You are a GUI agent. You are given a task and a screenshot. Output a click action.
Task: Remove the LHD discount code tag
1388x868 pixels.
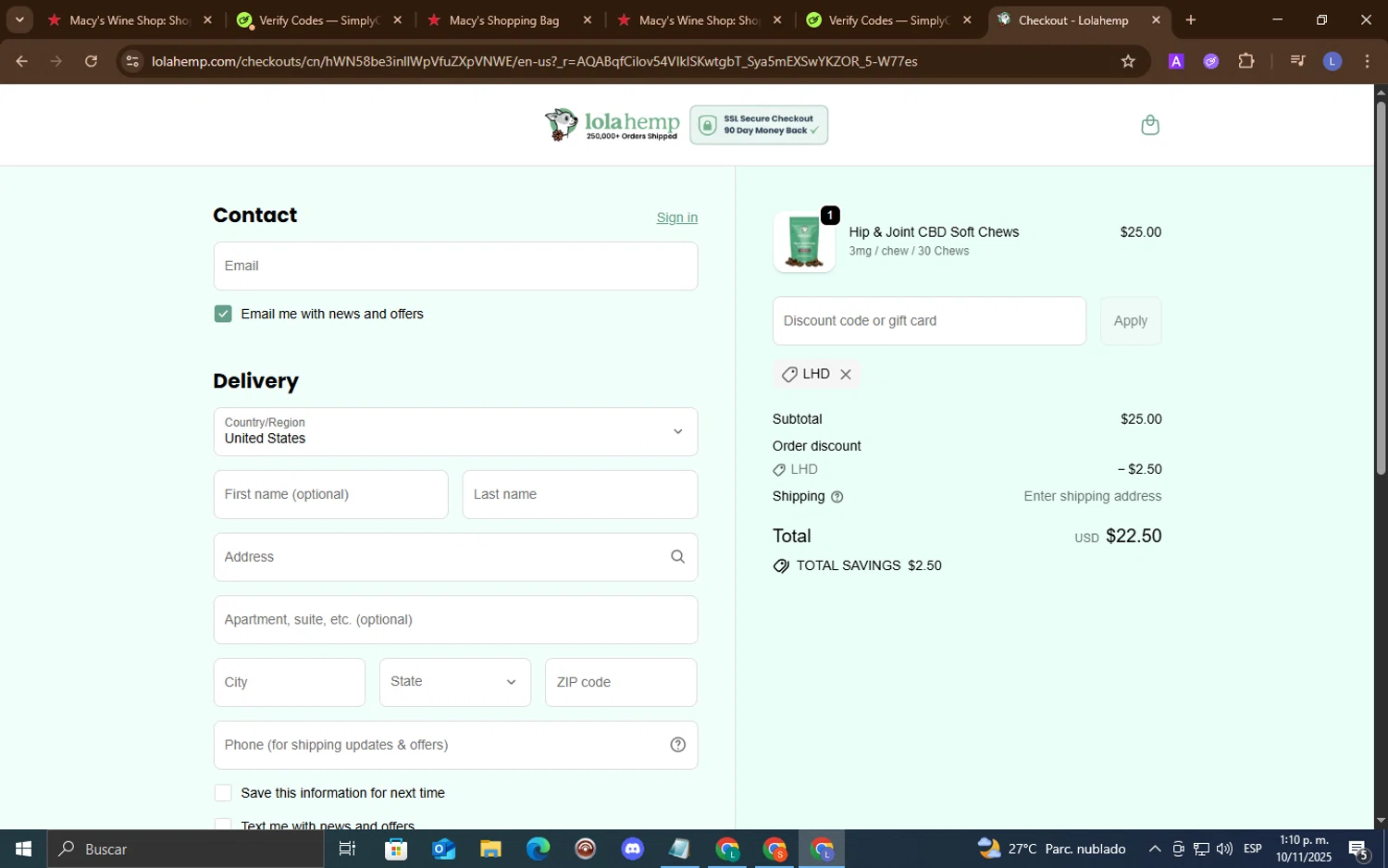[845, 375]
